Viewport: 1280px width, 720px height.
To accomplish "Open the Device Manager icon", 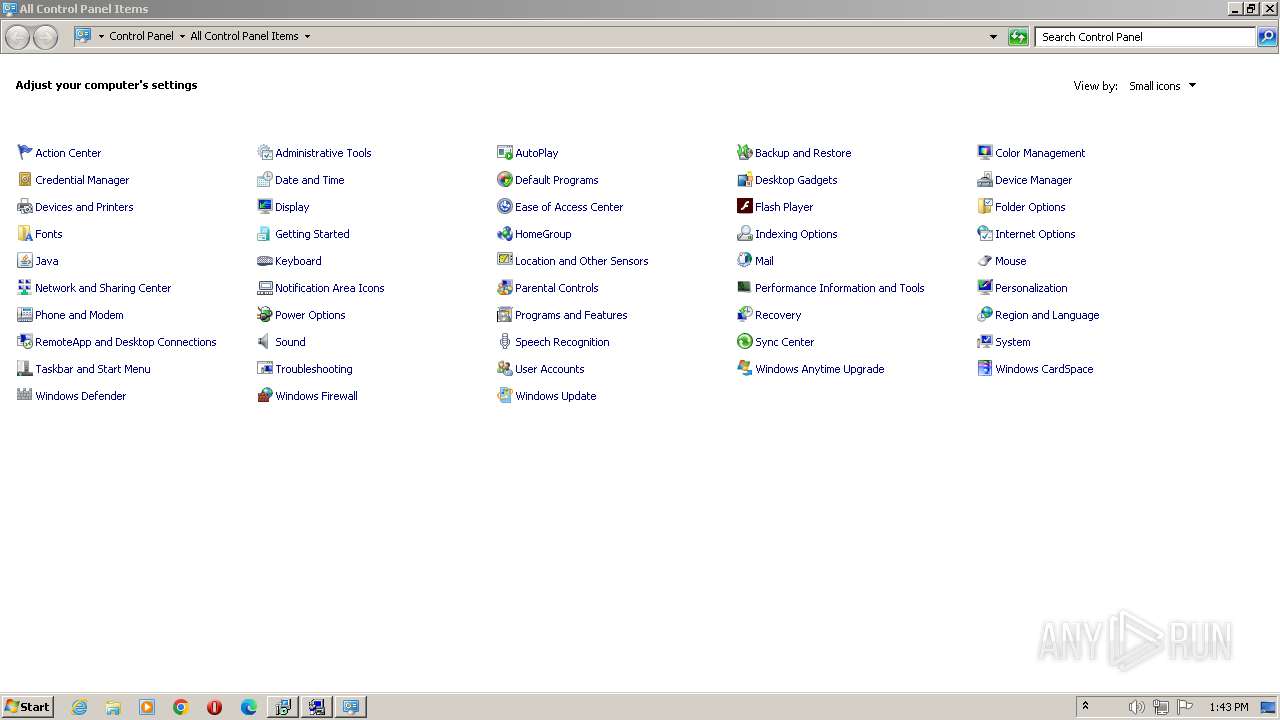I will (x=985, y=180).
